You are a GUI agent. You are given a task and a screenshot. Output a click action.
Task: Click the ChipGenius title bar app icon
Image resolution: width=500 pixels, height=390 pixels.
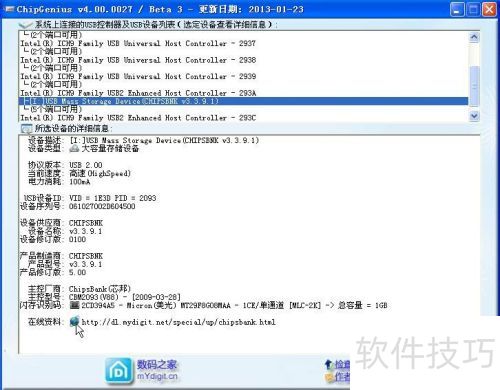9,9
